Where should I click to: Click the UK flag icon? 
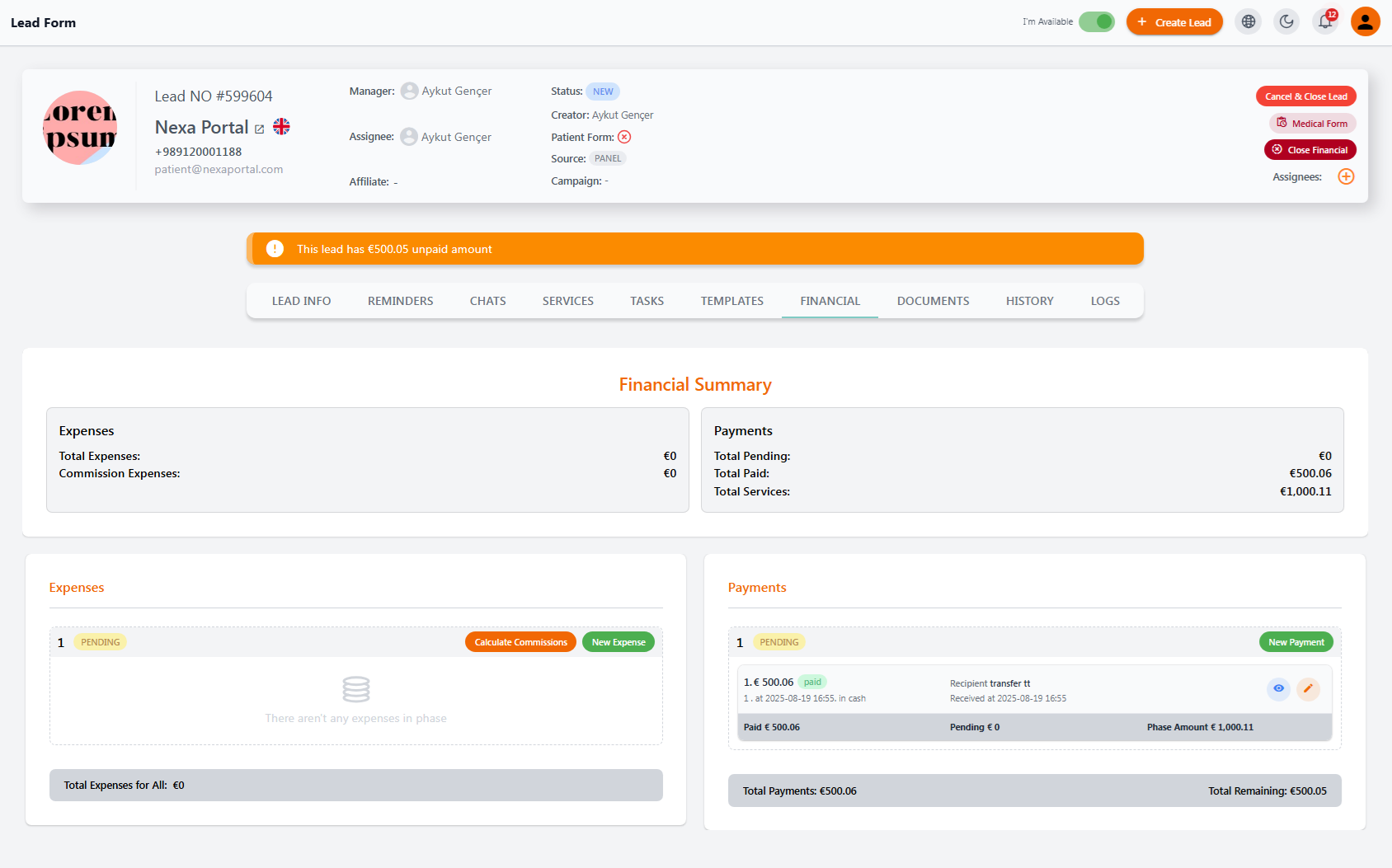[282, 127]
